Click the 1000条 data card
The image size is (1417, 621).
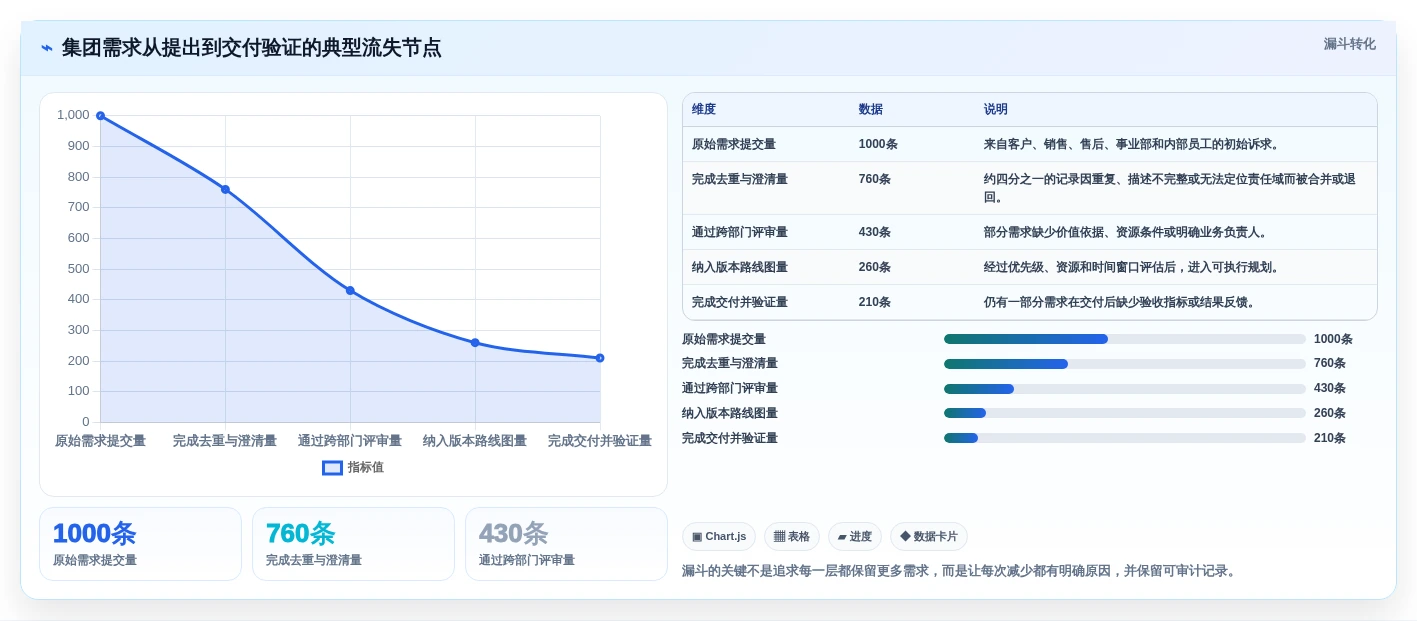coord(140,544)
